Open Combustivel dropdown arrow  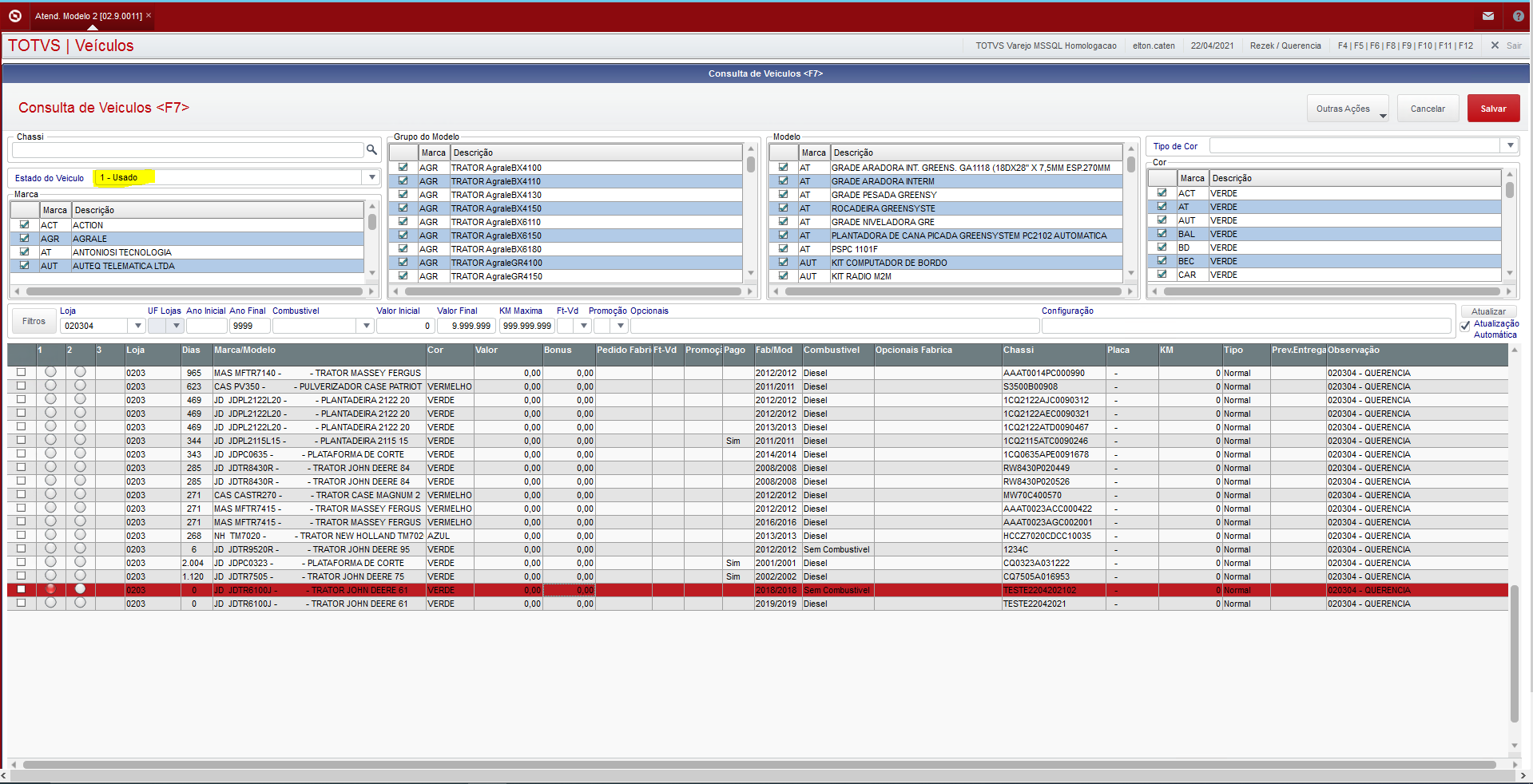[x=366, y=326]
